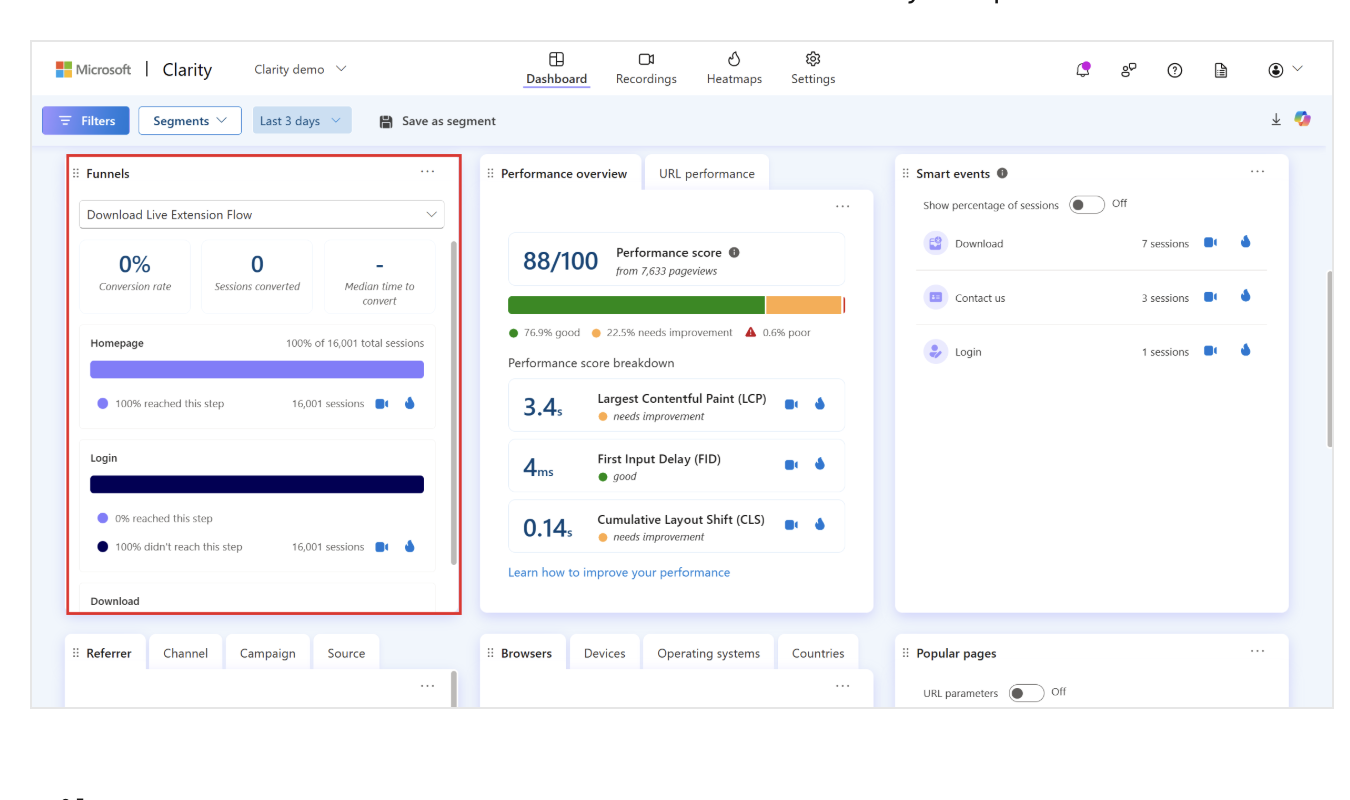Play recordings for Largest Contentful Paint metric
This screenshot has height=800, width=1350.
791,404
